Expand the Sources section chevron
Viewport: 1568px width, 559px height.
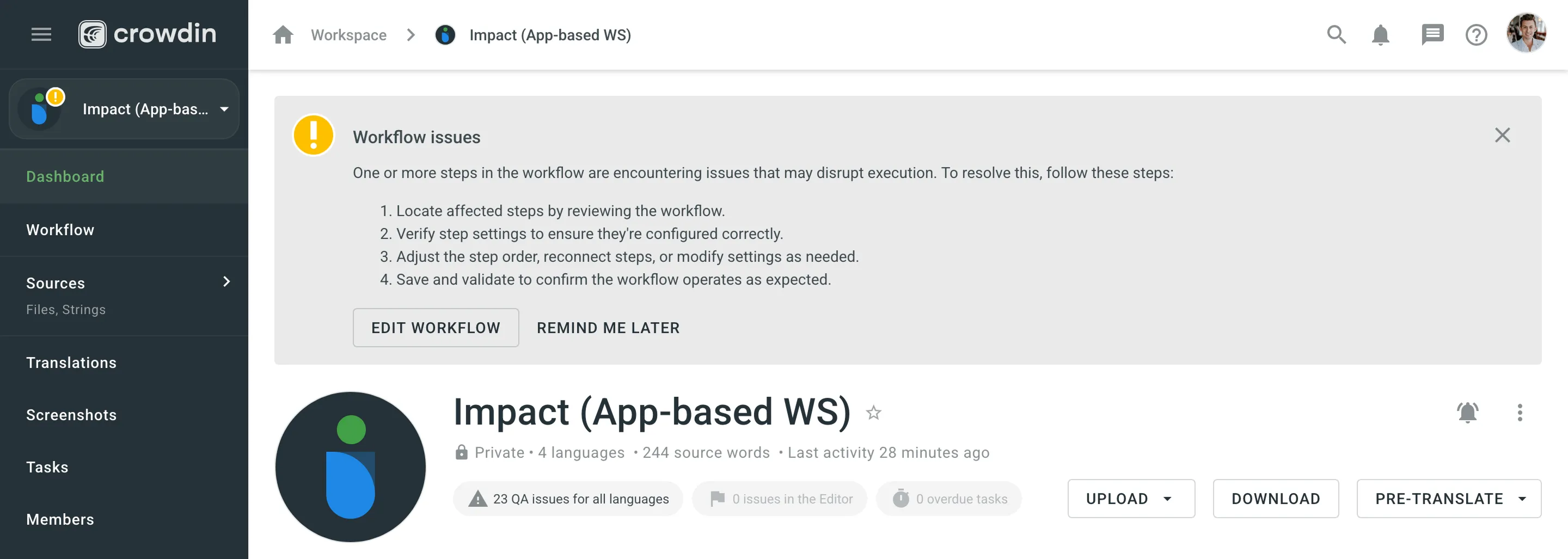[x=226, y=281]
